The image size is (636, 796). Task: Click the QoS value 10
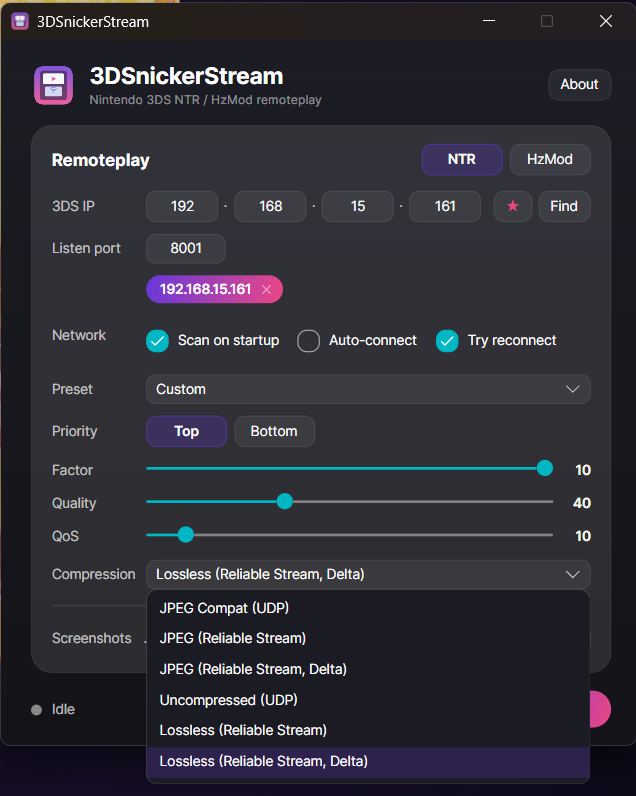pyautogui.click(x=583, y=536)
